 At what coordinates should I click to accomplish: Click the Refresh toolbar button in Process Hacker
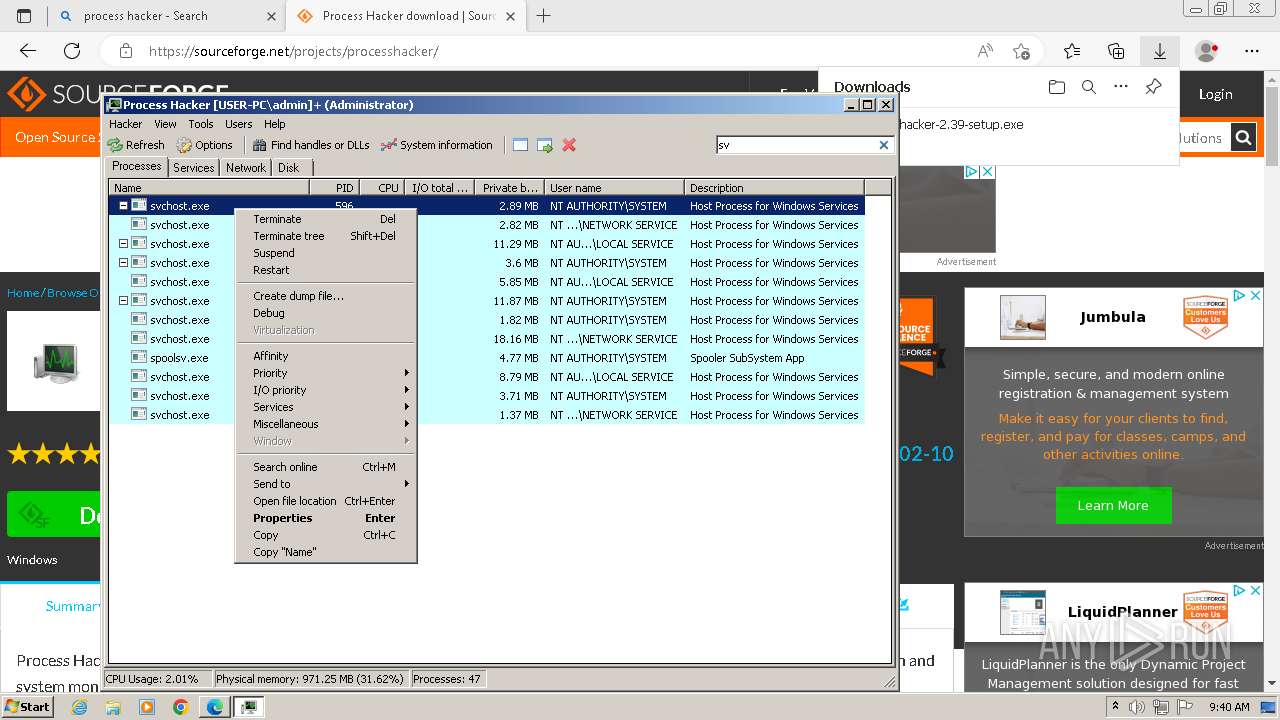136,145
